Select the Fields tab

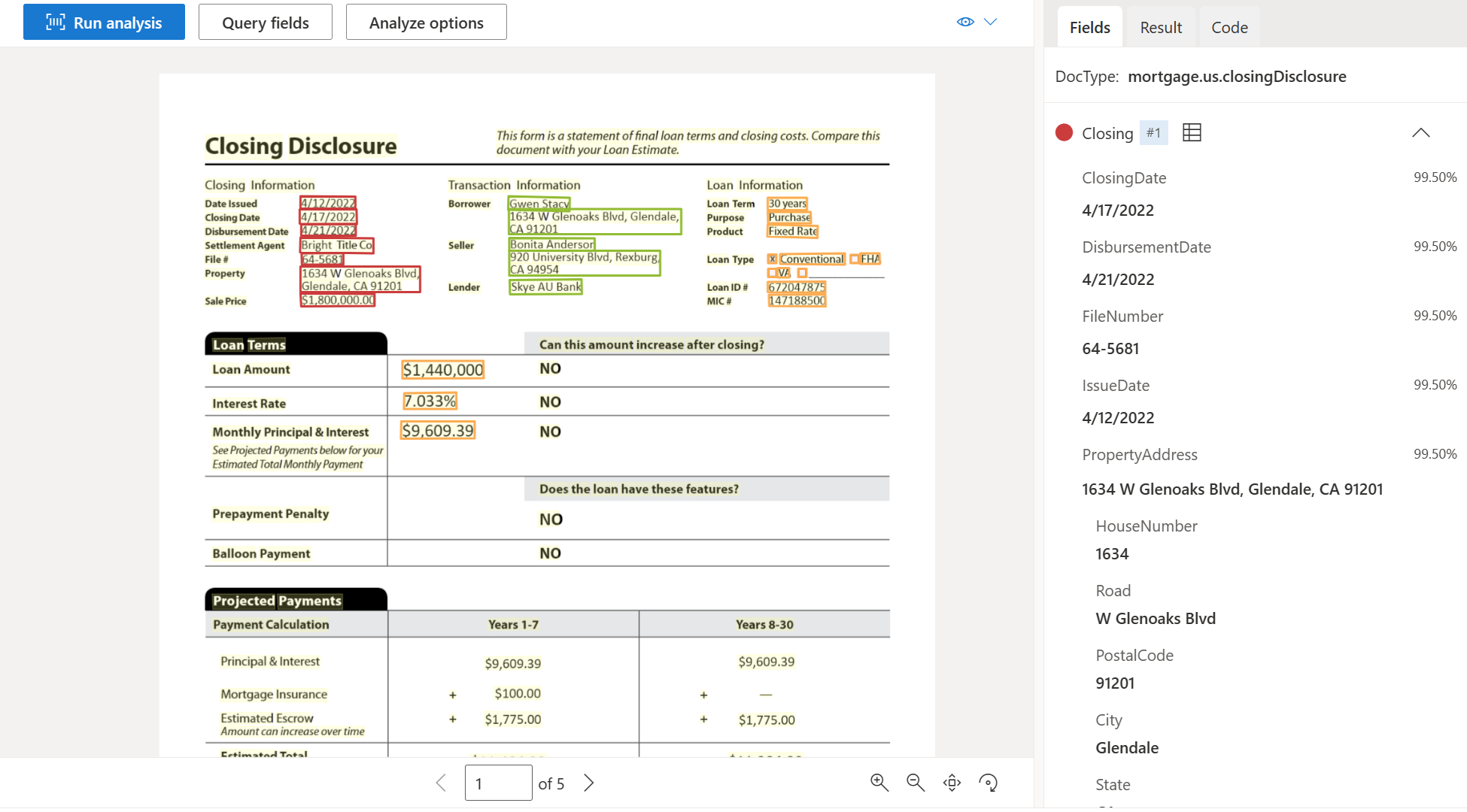coord(1089,27)
